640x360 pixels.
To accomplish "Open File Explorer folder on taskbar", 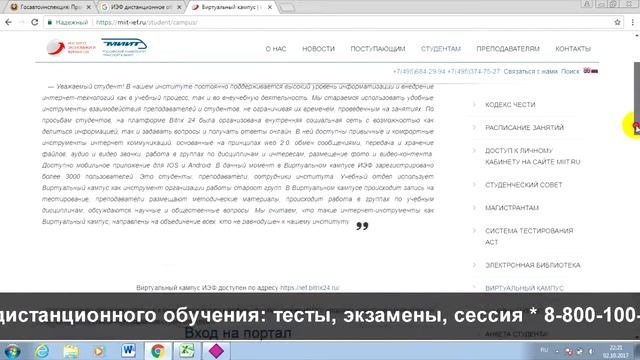I will pos(71,351).
